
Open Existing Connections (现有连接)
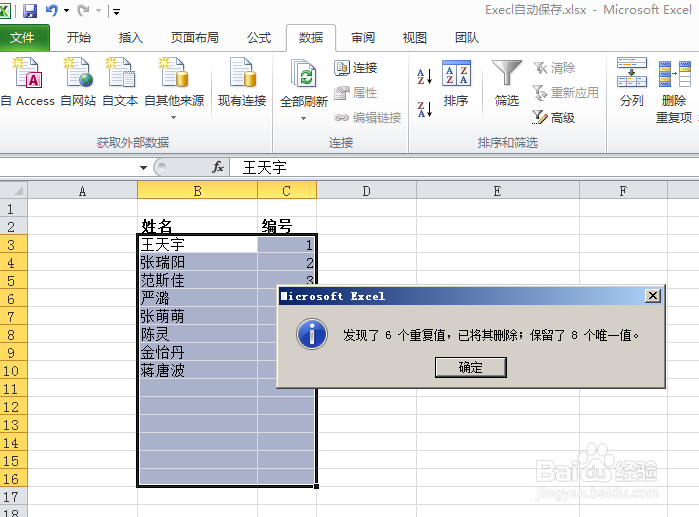pyautogui.click(x=242, y=82)
